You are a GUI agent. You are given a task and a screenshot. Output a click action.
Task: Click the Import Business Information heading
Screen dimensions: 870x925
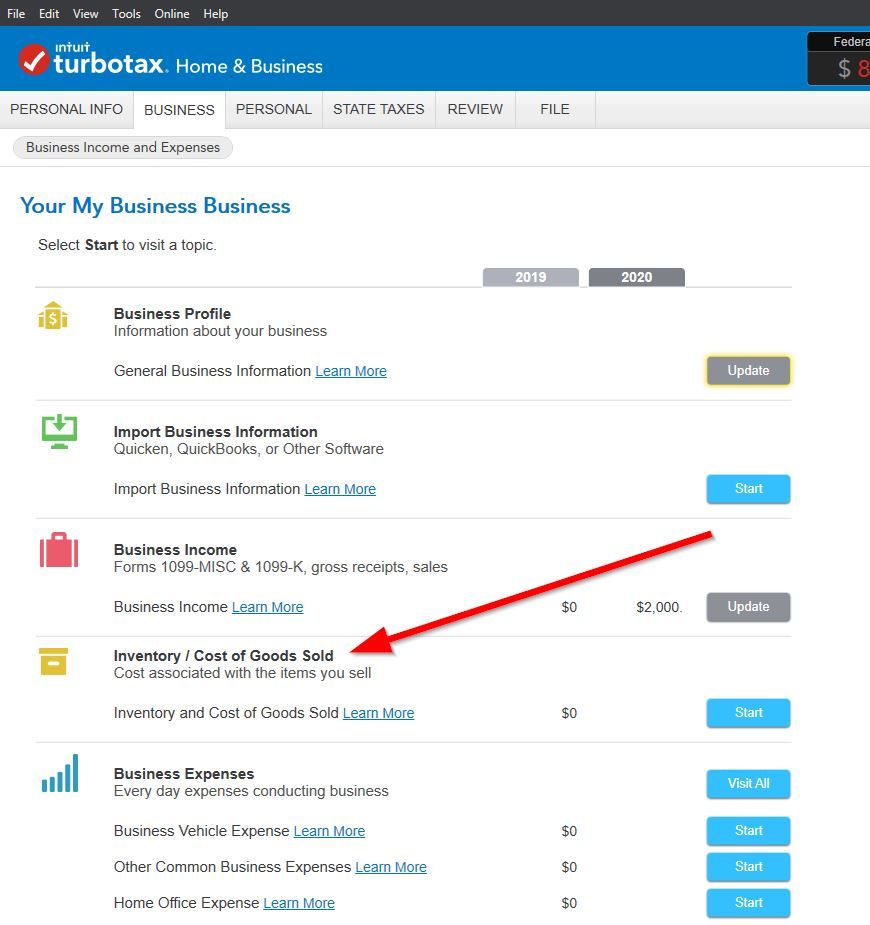point(215,432)
